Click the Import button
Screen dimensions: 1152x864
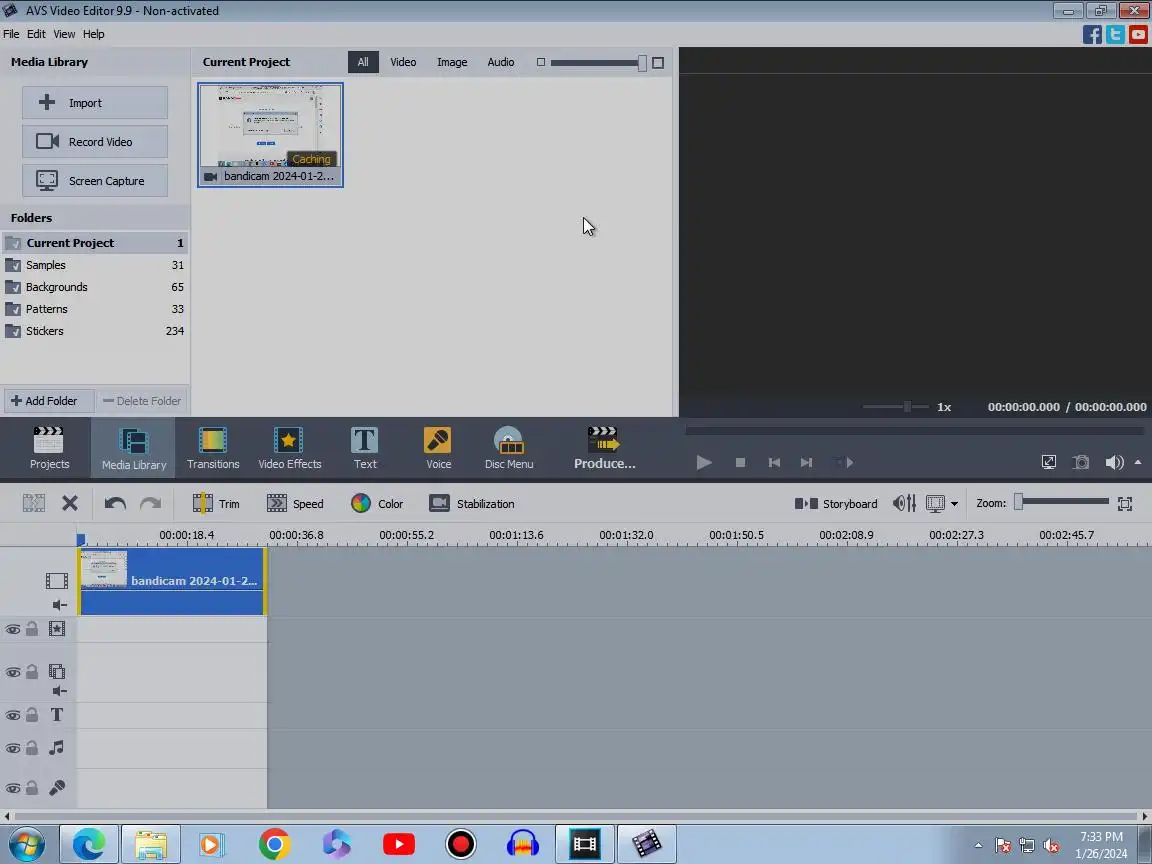click(x=95, y=103)
